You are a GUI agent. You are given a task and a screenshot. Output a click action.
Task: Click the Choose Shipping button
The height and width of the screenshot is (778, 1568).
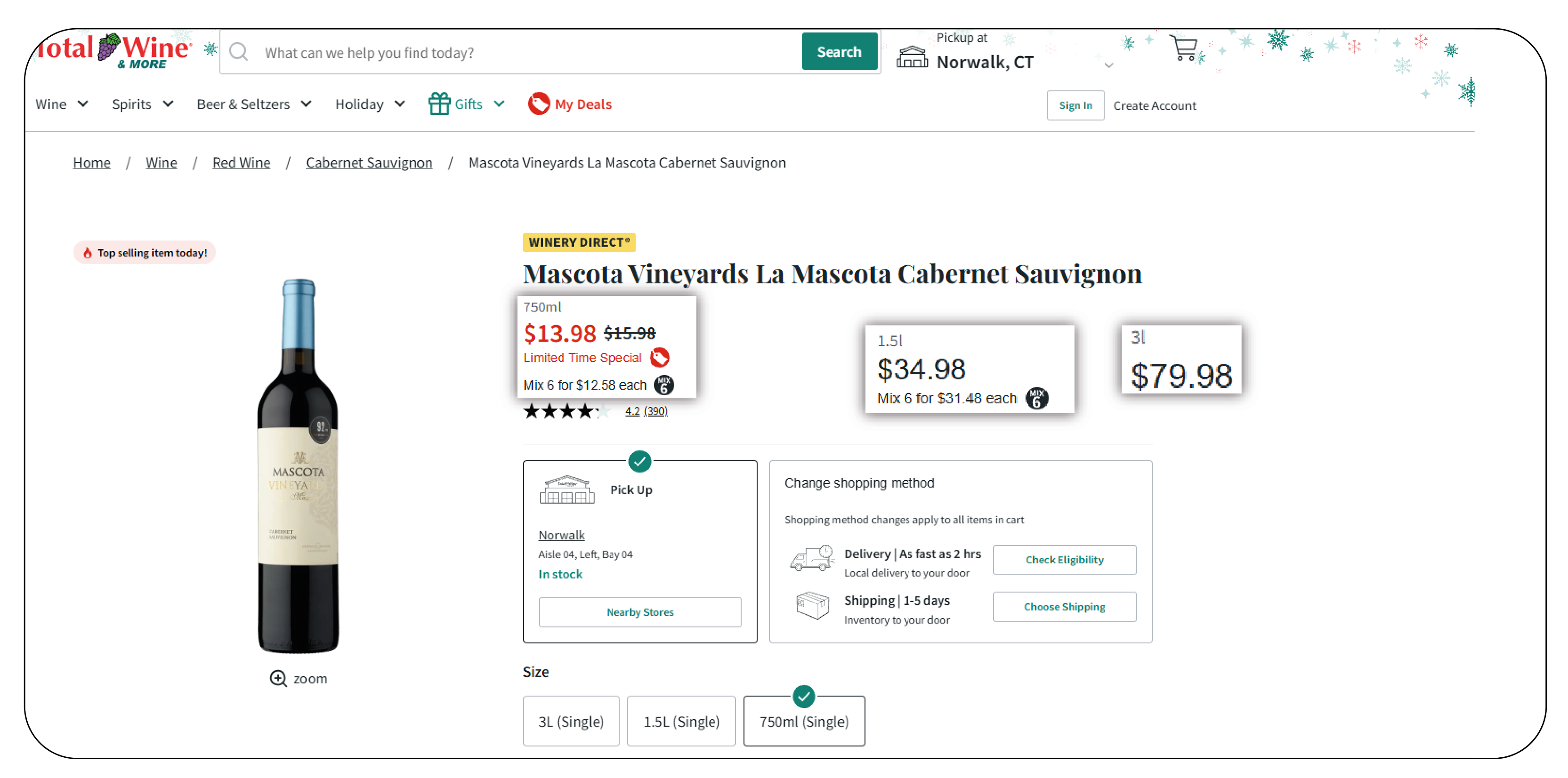tap(1064, 607)
